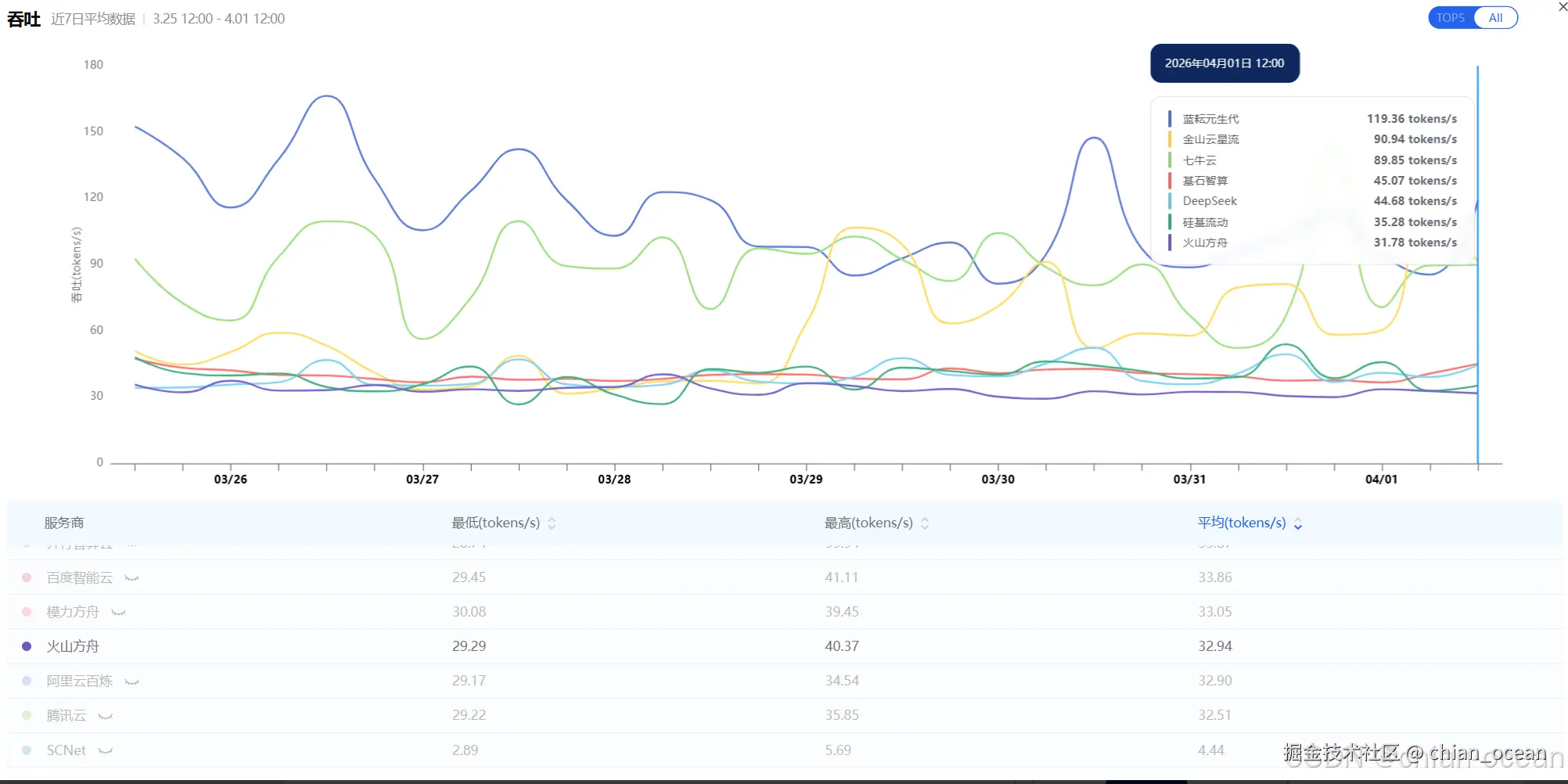Screen dimensions: 1568x784
Task: Click the 03/26 x-axis date label
Action: click(231, 479)
